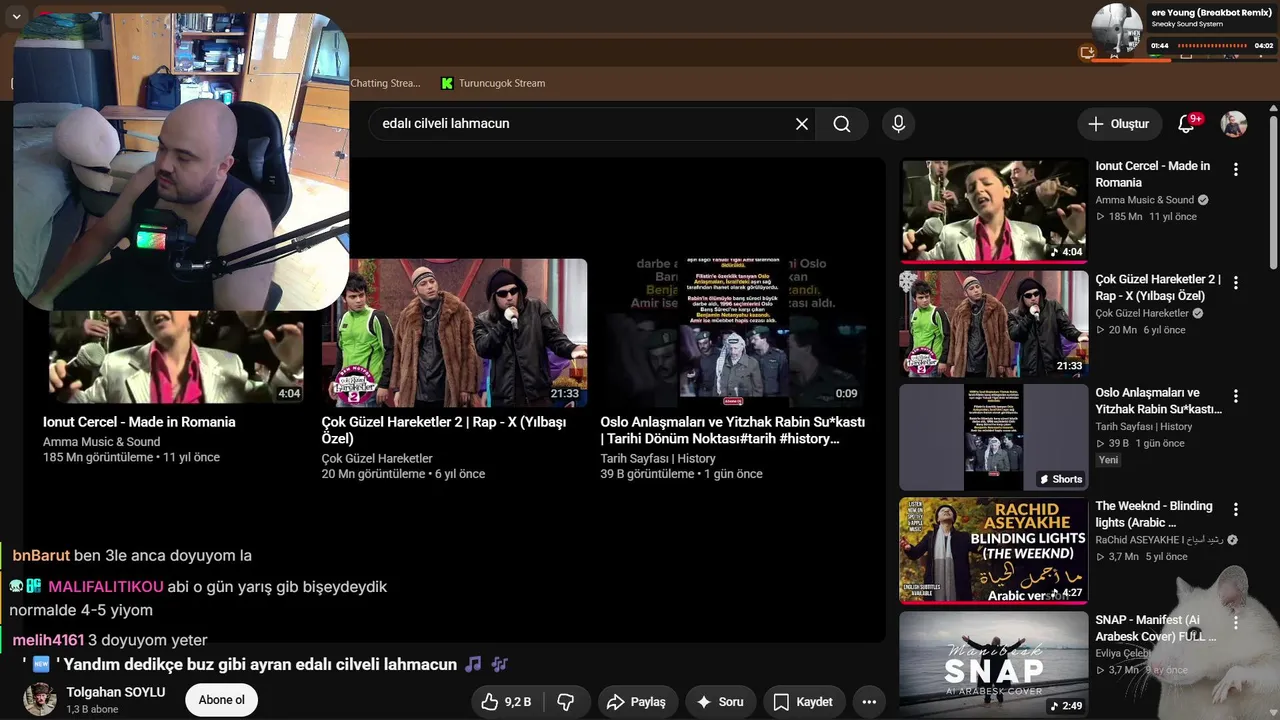The height and width of the screenshot is (720, 1280).
Task: Play end-screen Oslo Anlaşmaları thumbnail
Action: 733,332
